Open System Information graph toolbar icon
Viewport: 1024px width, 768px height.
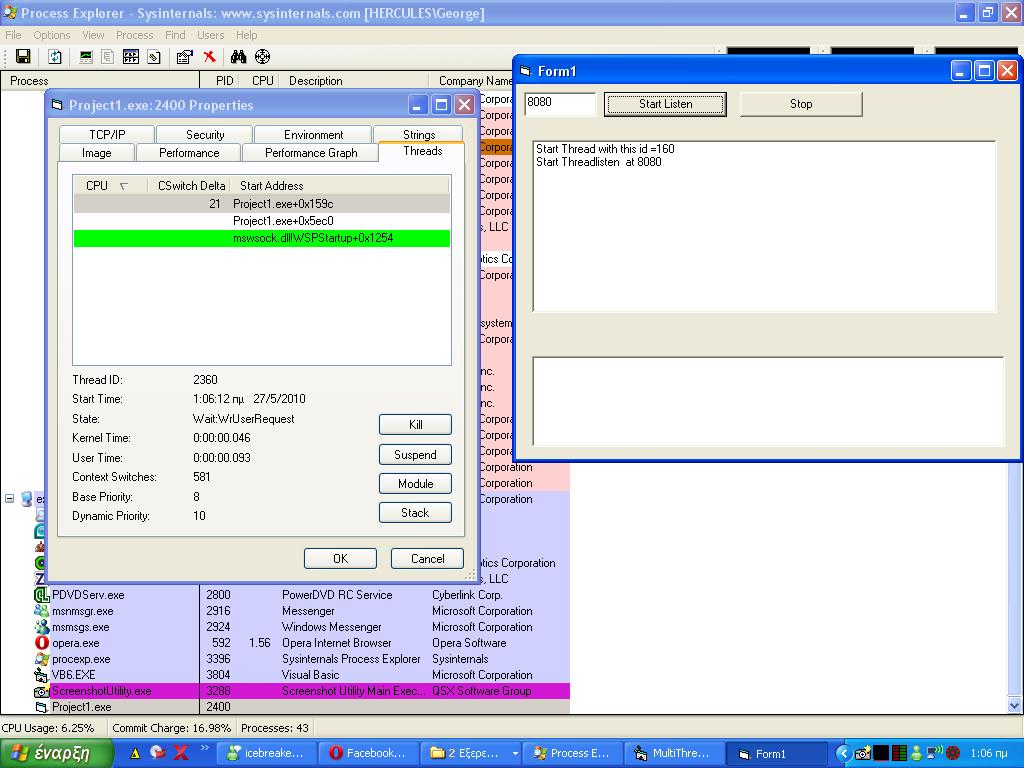pyautogui.click(x=86, y=57)
